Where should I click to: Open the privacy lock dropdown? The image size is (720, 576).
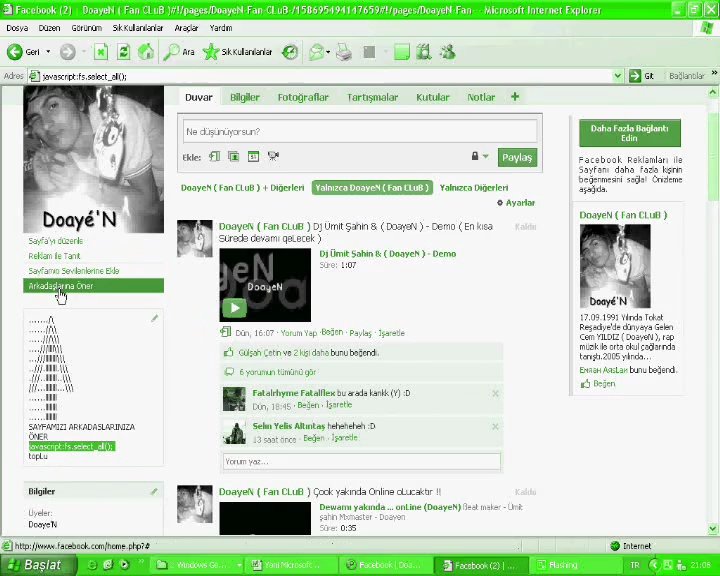click(480, 156)
